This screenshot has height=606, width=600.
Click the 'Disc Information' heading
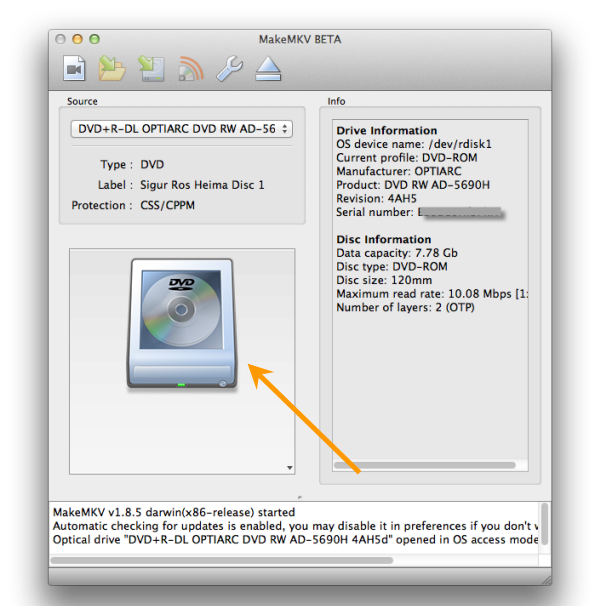(x=384, y=239)
